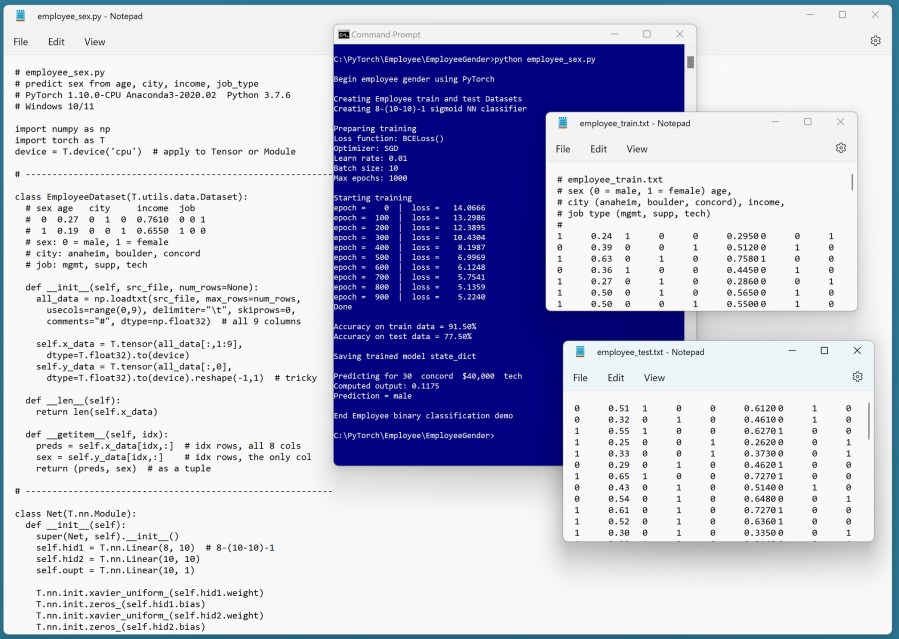Open the View menu in employee_sex.py
899x639 pixels.
[x=95, y=41]
